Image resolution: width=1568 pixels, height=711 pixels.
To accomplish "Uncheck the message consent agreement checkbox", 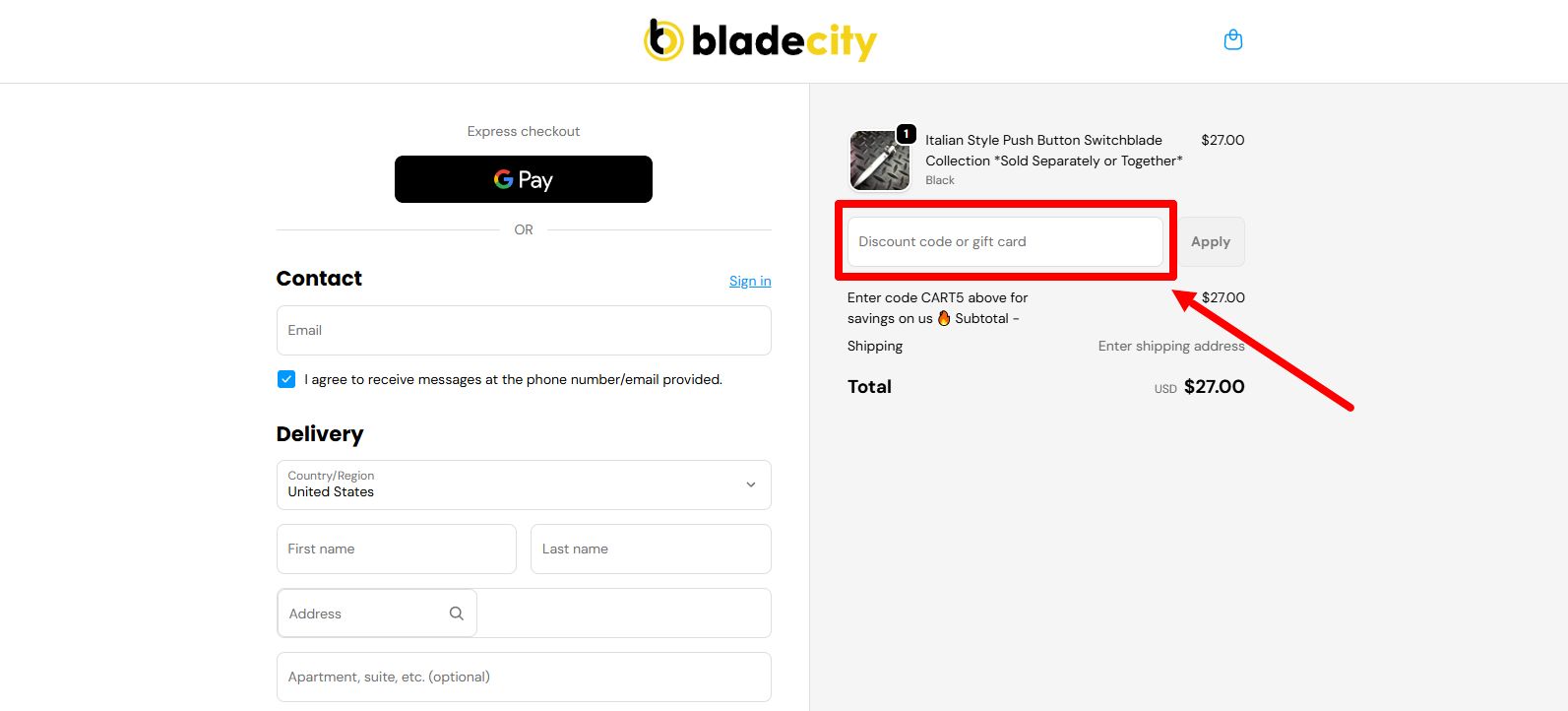I will coord(285,378).
